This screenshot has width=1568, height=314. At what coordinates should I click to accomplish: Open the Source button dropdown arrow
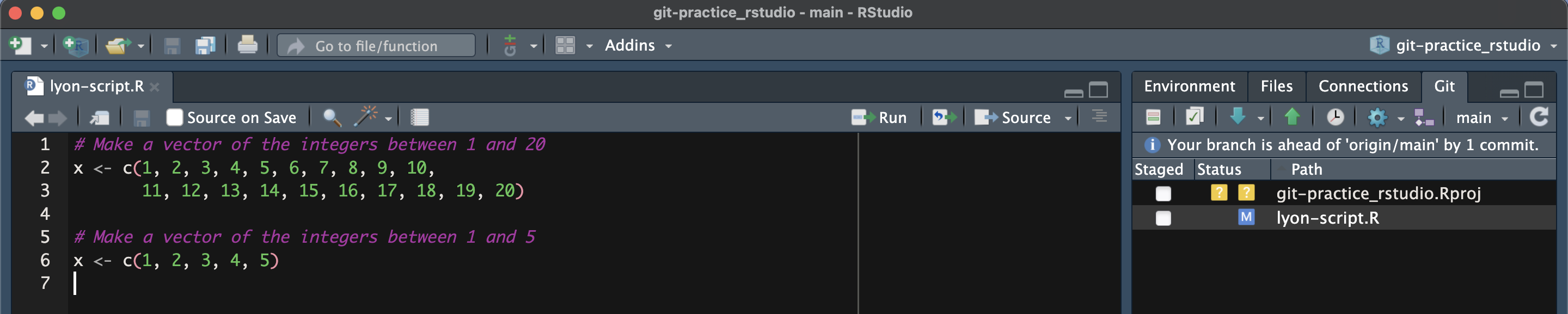[1068, 117]
